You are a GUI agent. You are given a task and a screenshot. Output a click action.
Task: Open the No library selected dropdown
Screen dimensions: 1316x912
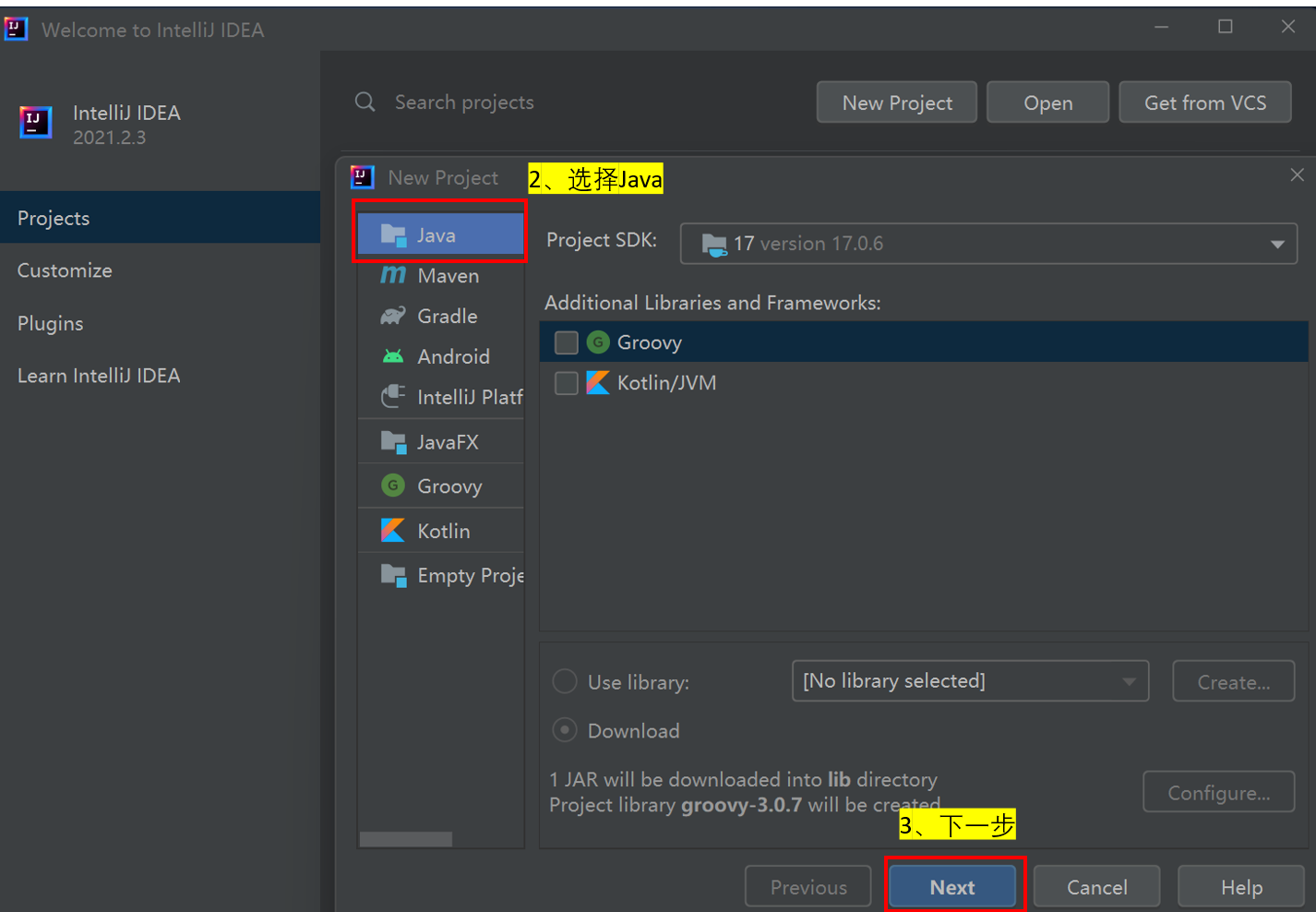pyautogui.click(x=970, y=681)
